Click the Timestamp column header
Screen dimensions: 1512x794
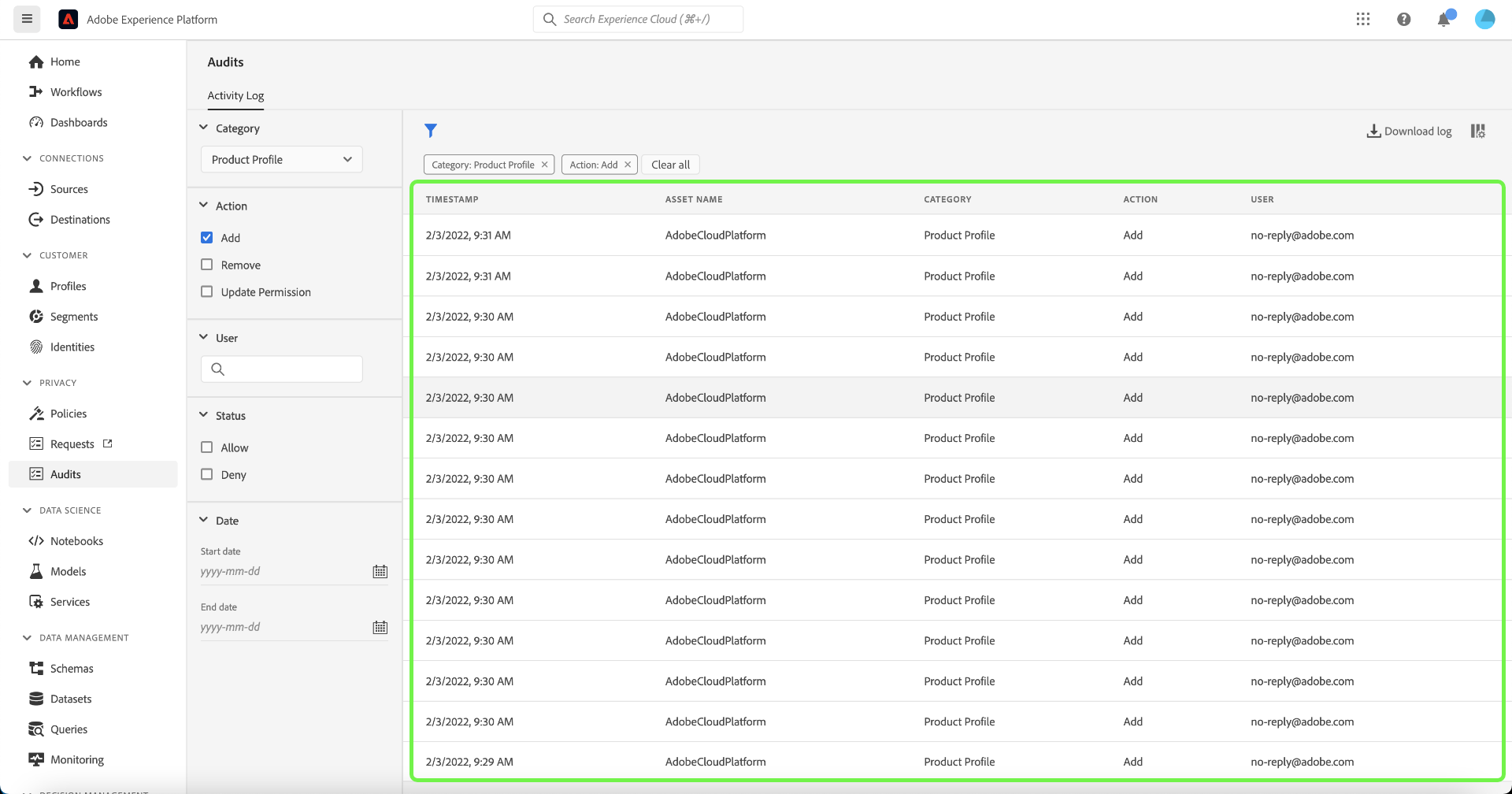(452, 199)
